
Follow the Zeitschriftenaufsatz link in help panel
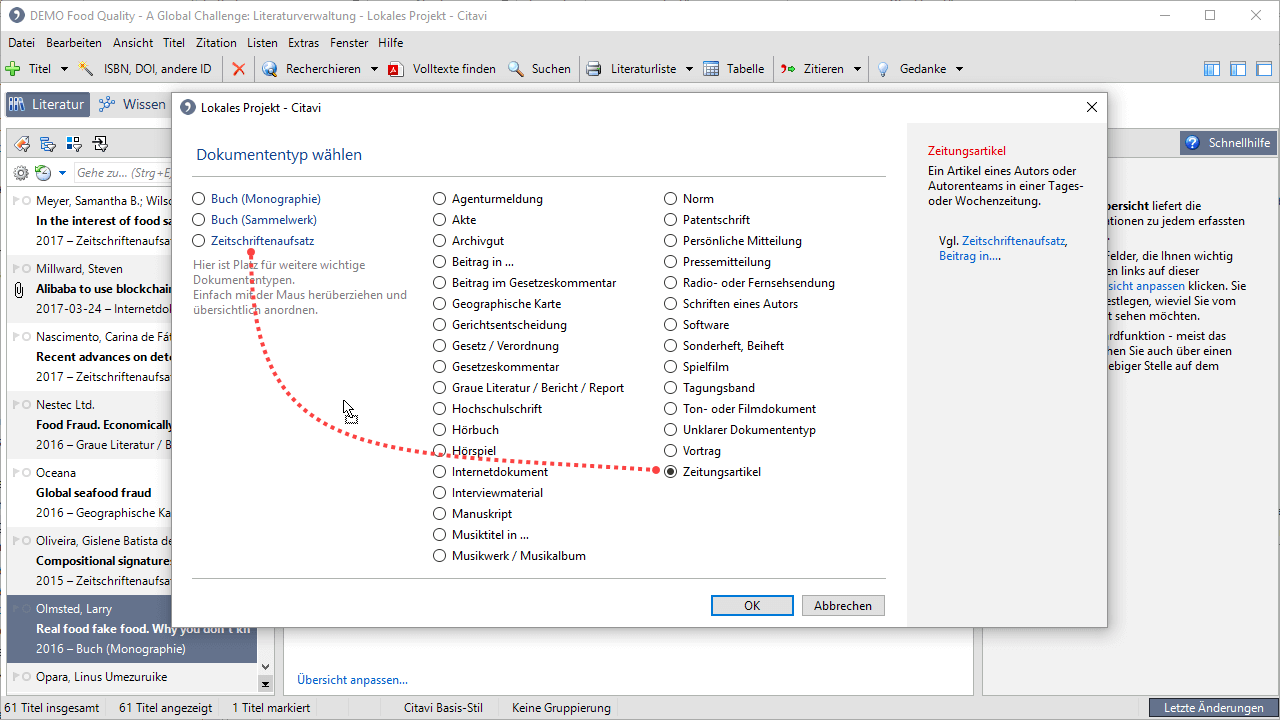pyautogui.click(x=1013, y=241)
